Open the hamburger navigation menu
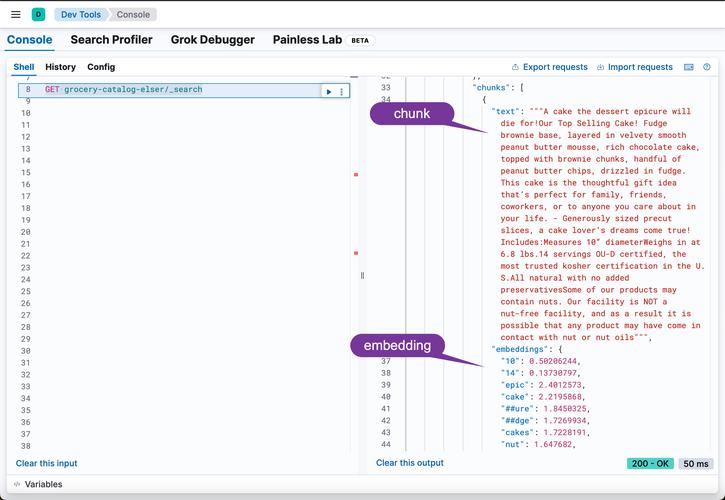This screenshot has height=500, width=725. pos(13,15)
